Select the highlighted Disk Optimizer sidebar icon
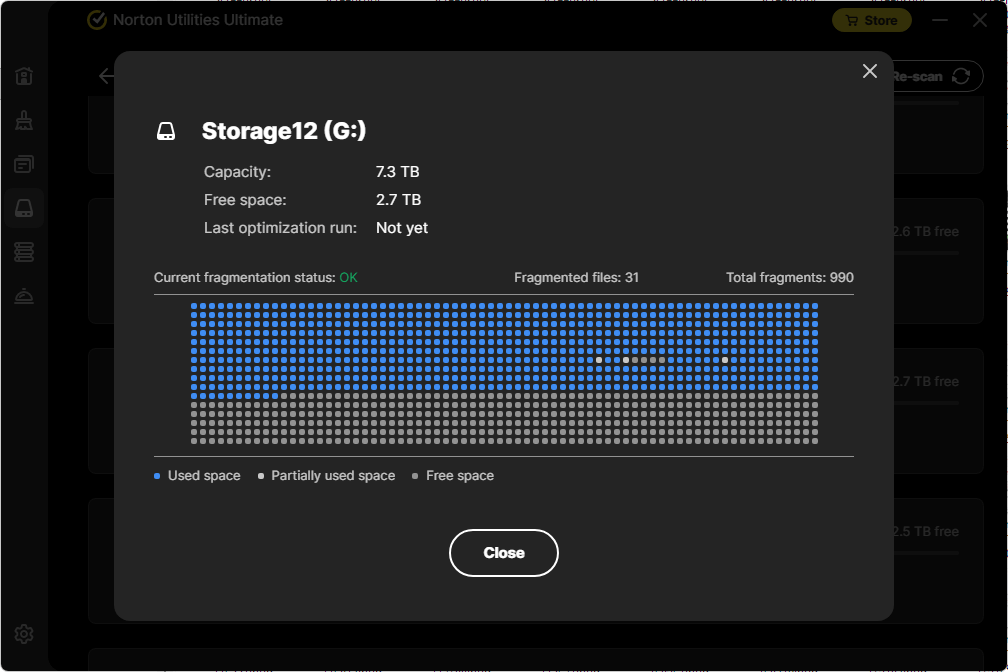 [x=24, y=207]
